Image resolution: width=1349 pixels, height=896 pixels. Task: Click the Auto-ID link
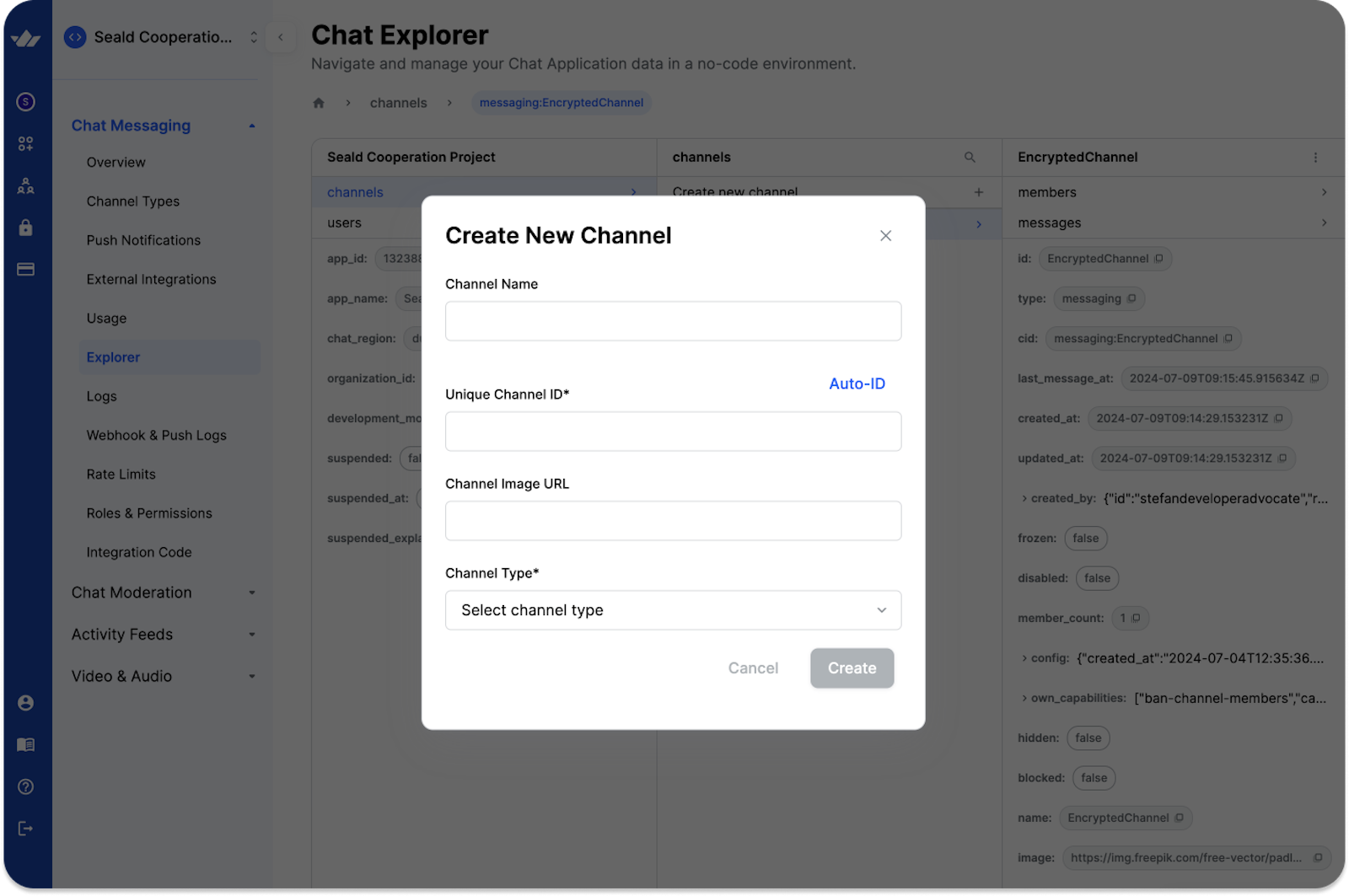click(x=857, y=384)
